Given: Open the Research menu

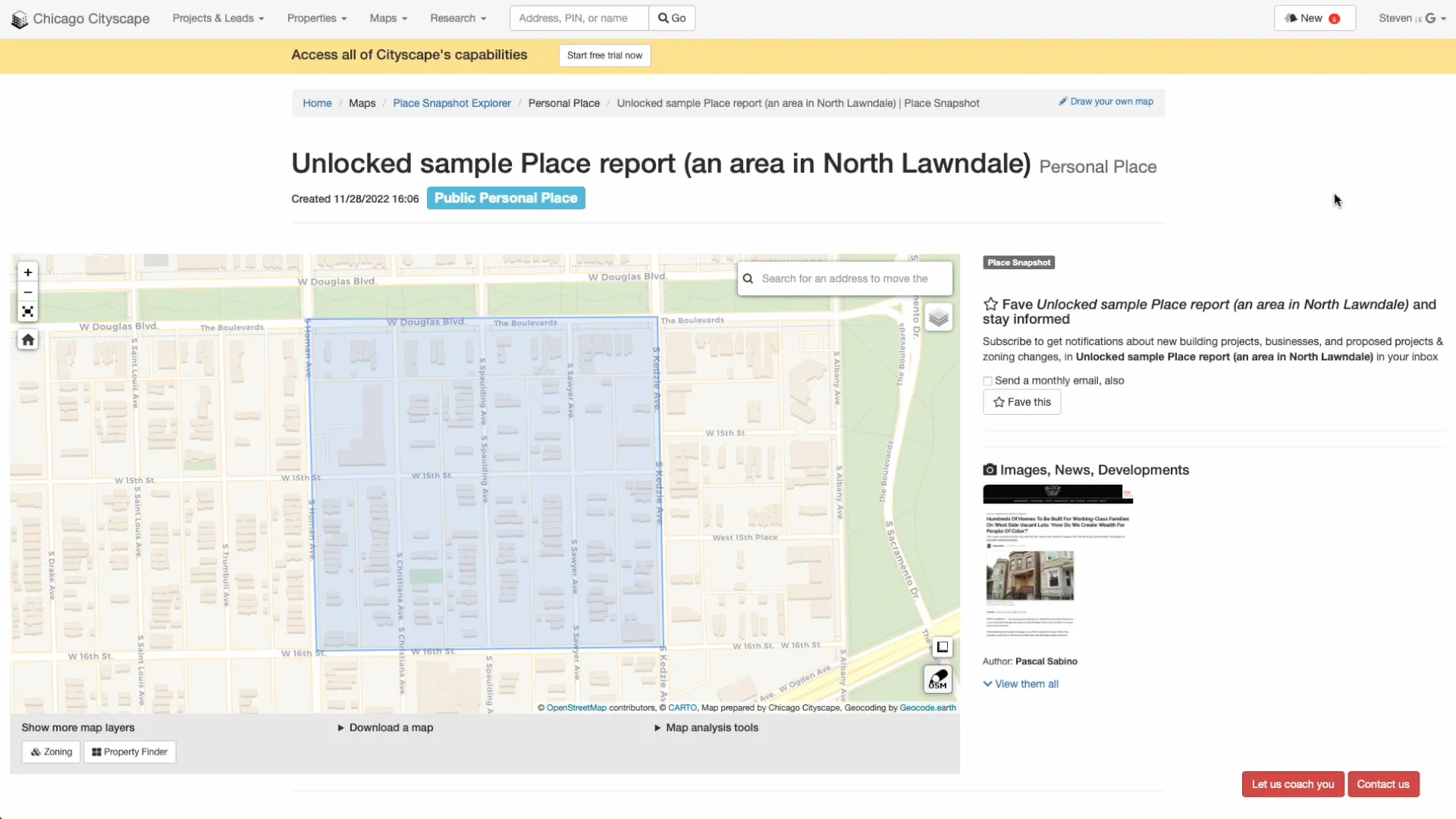Looking at the screenshot, I should (x=457, y=17).
